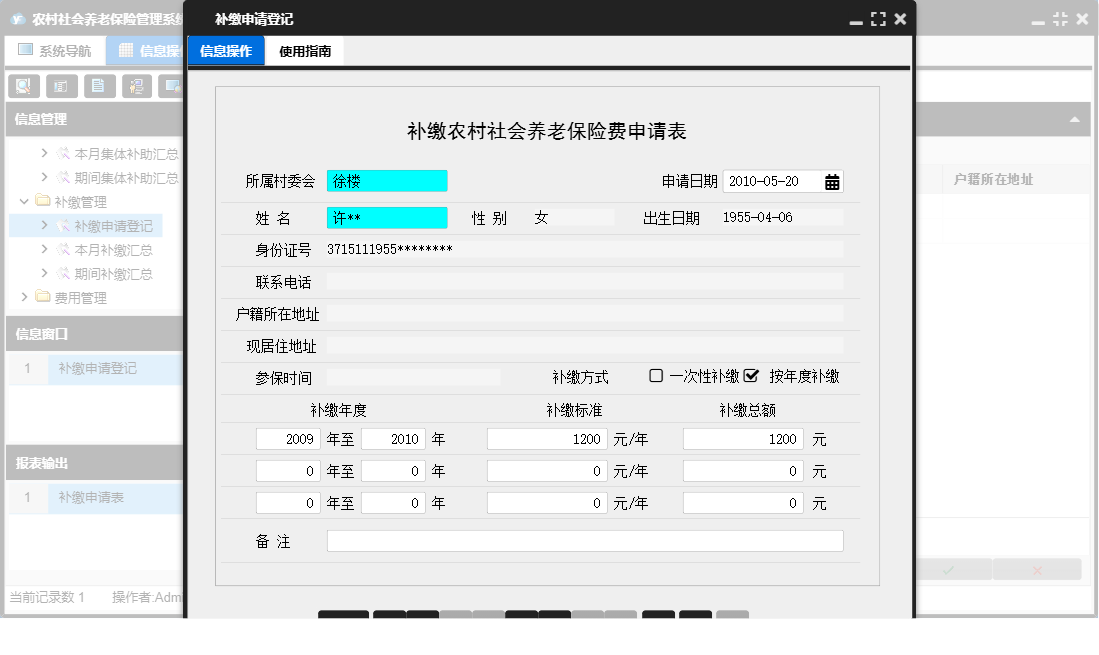Enable the 一次性补缴 checkbox
1099x655 pixels.
657,376
